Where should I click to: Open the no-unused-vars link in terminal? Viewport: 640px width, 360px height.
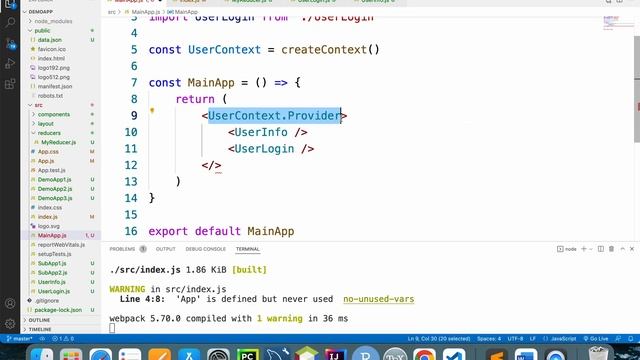(378, 299)
